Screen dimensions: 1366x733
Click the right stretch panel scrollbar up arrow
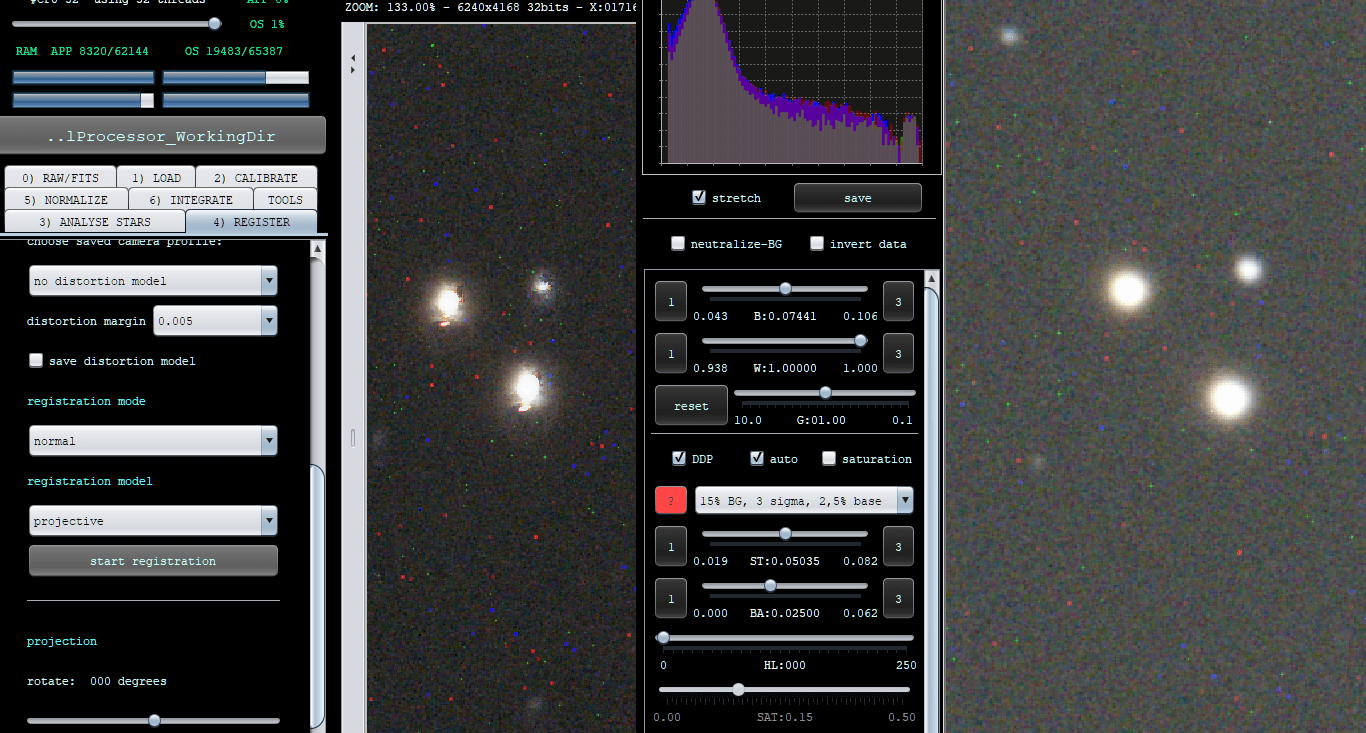click(931, 278)
